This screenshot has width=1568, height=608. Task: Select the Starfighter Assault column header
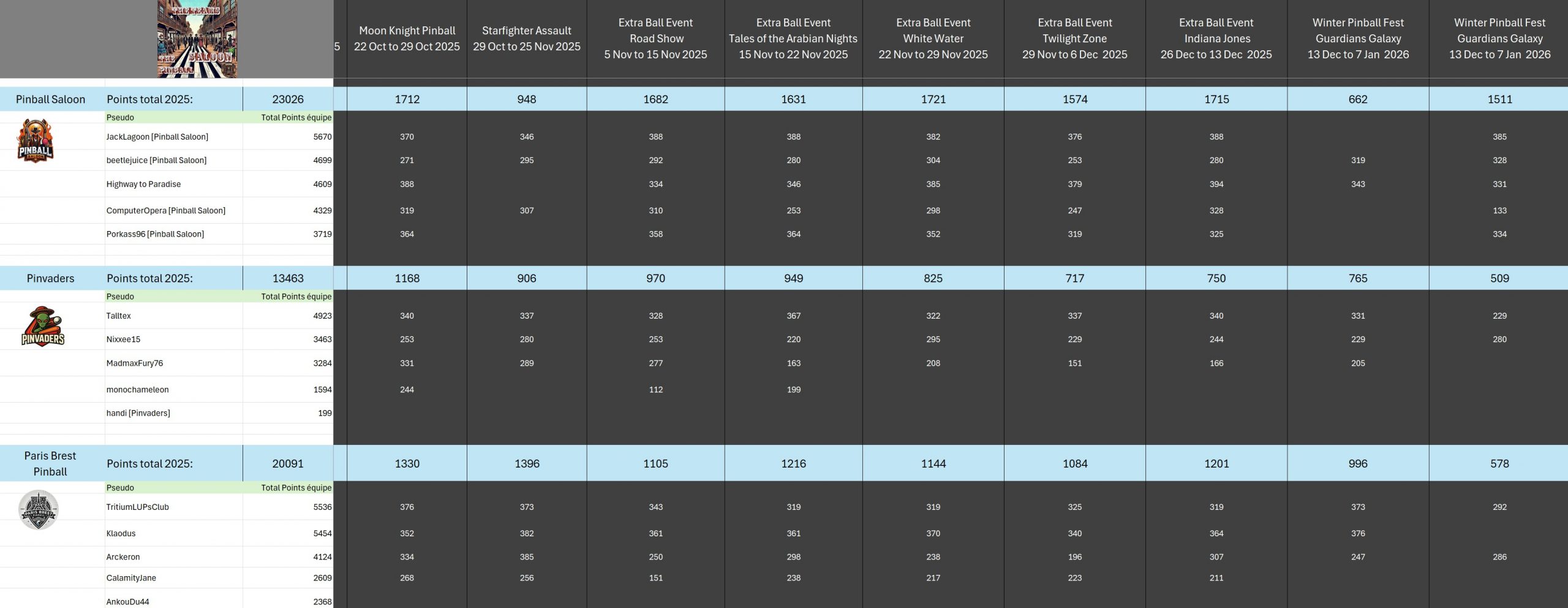(526, 39)
